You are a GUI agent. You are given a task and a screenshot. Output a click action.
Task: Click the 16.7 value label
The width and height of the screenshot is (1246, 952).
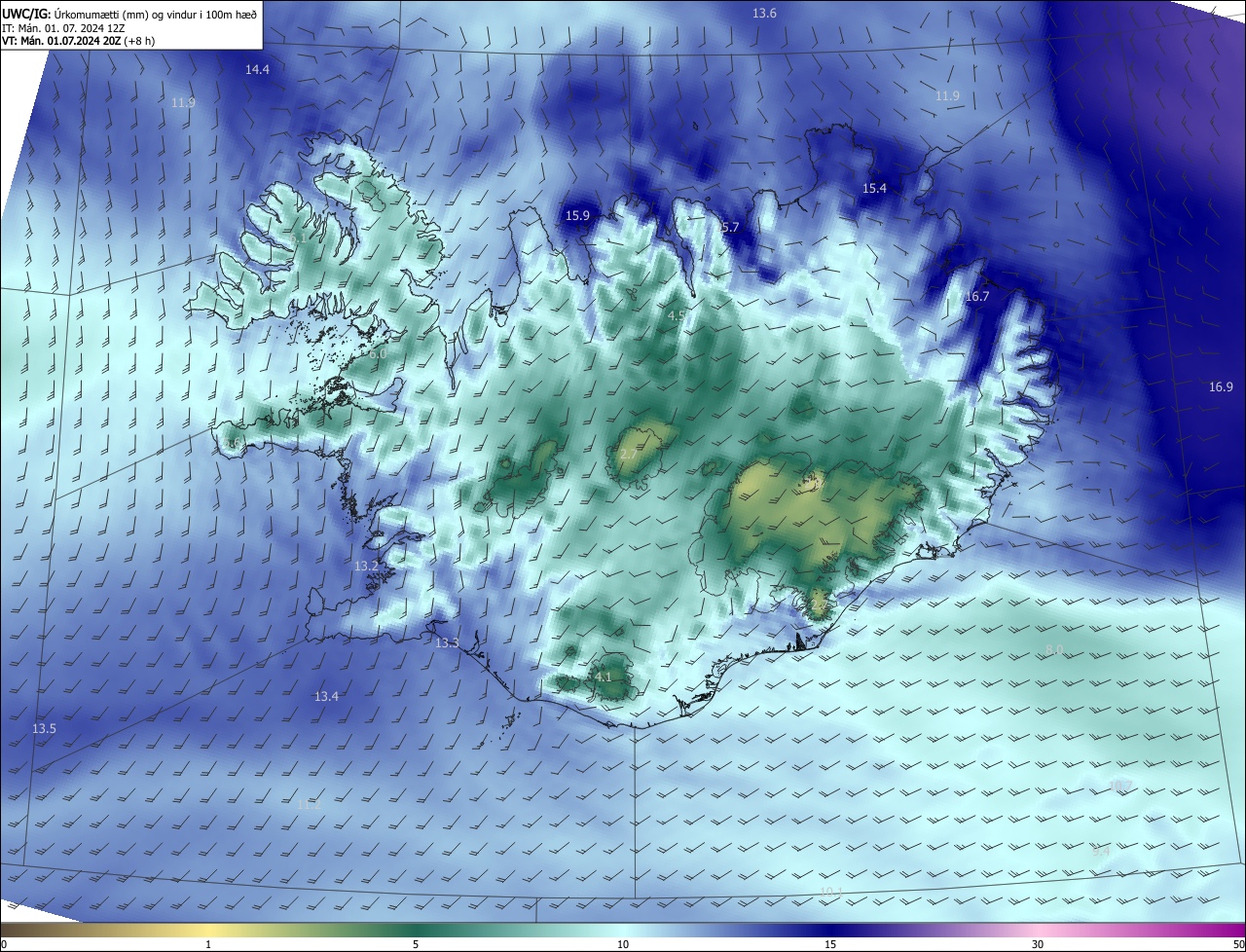point(977,297)
